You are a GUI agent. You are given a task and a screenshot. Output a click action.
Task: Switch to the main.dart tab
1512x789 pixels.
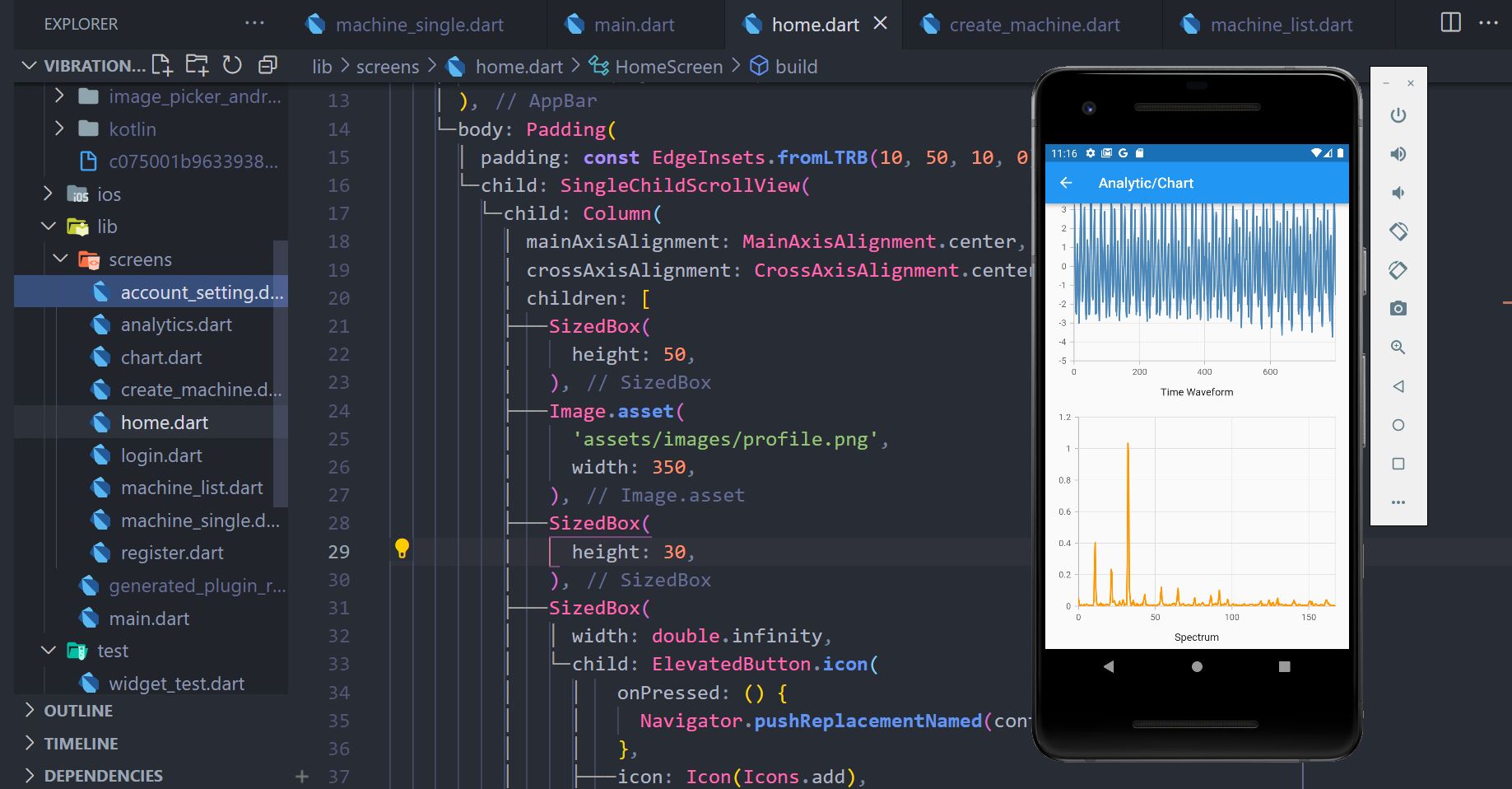point(634,24)
